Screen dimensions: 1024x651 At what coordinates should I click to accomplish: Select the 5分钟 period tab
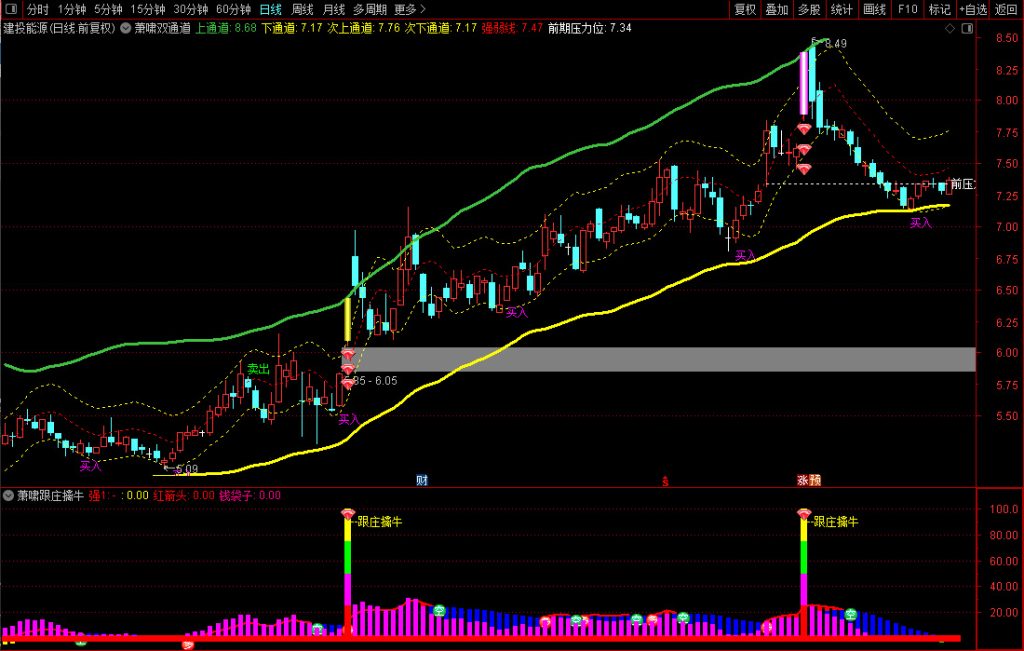pos(108,10)
